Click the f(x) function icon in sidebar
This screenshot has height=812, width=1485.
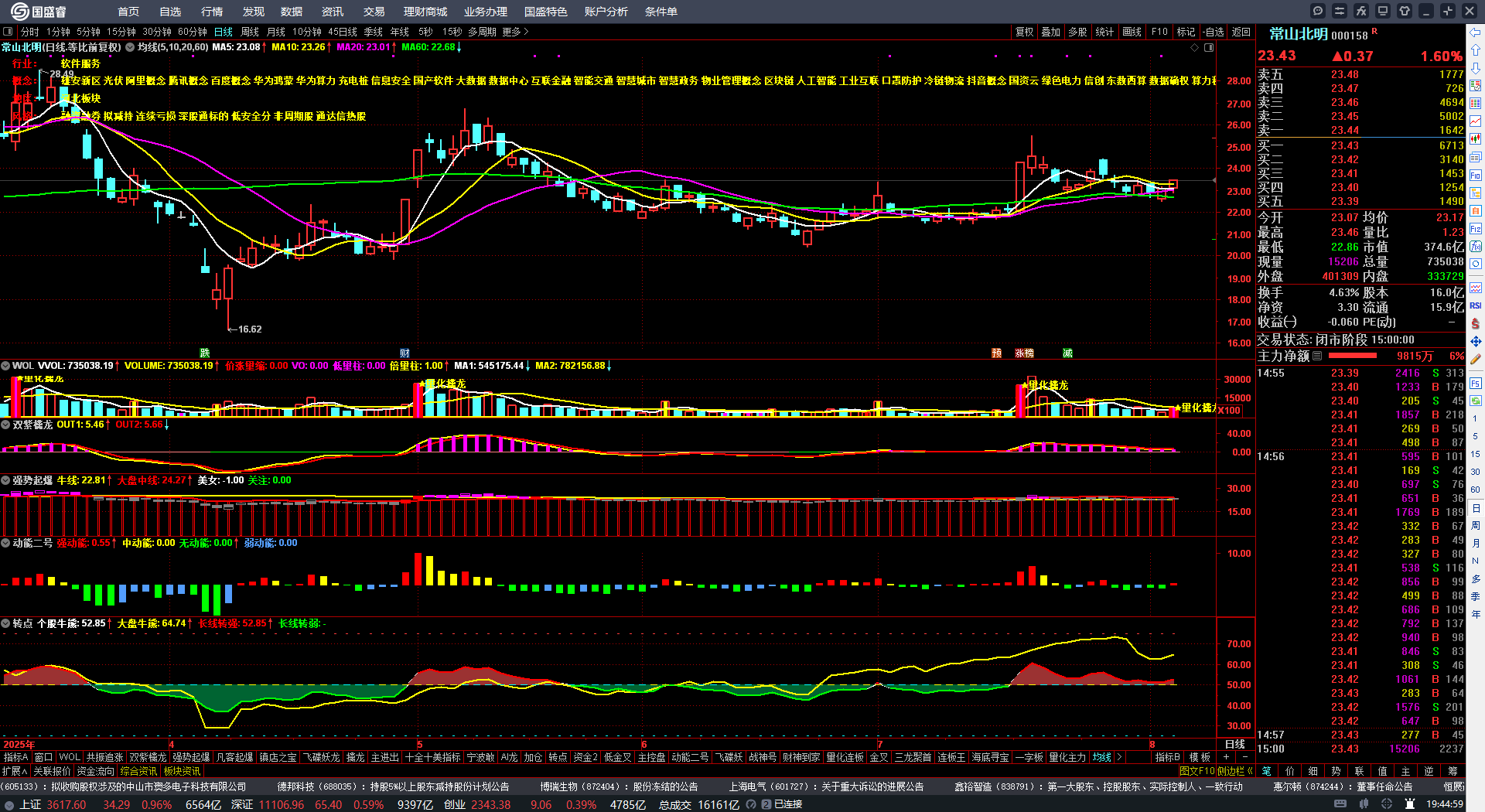[1476, 247]
